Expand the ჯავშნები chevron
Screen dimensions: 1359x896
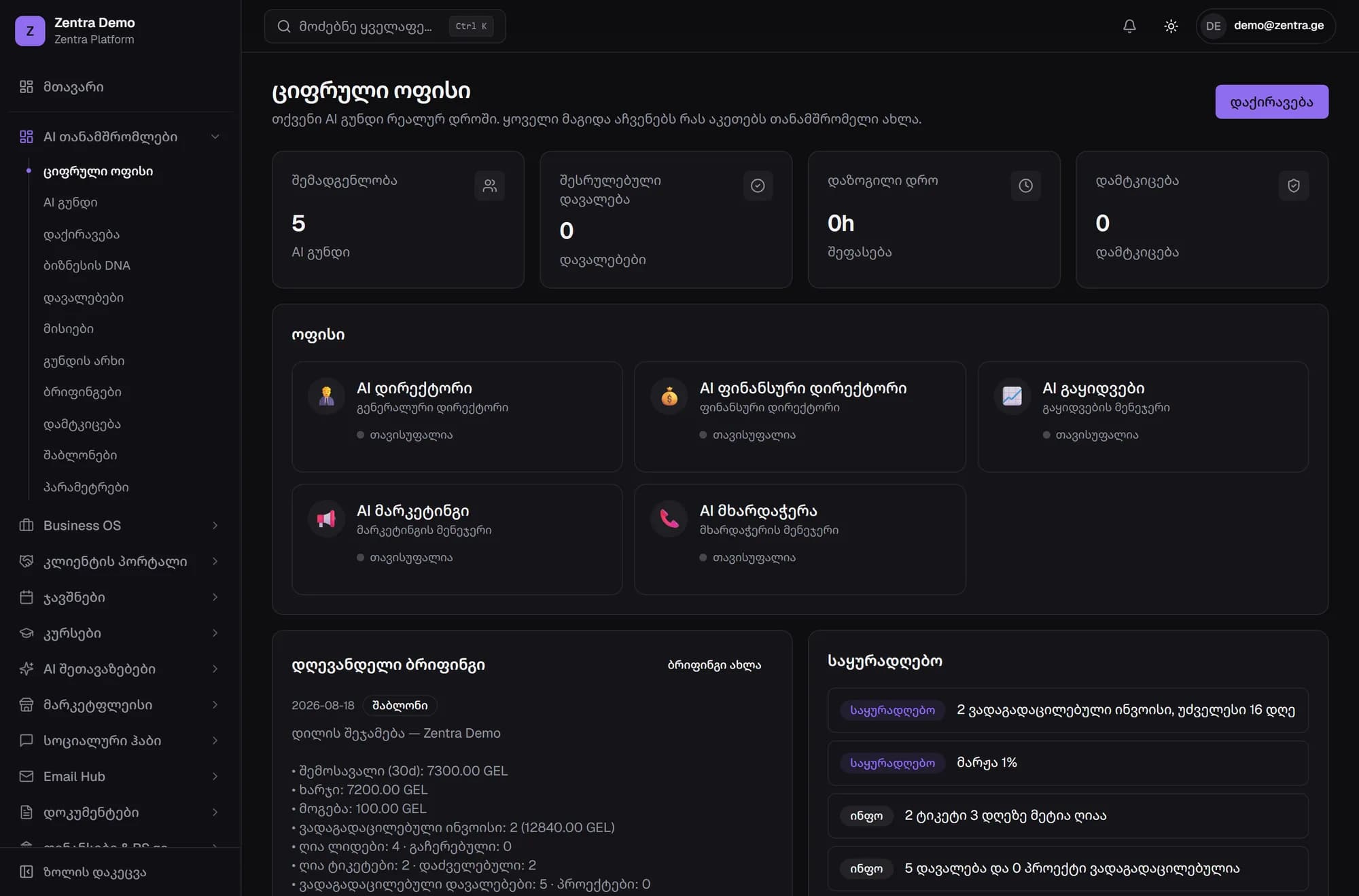[x=215, y=597]
